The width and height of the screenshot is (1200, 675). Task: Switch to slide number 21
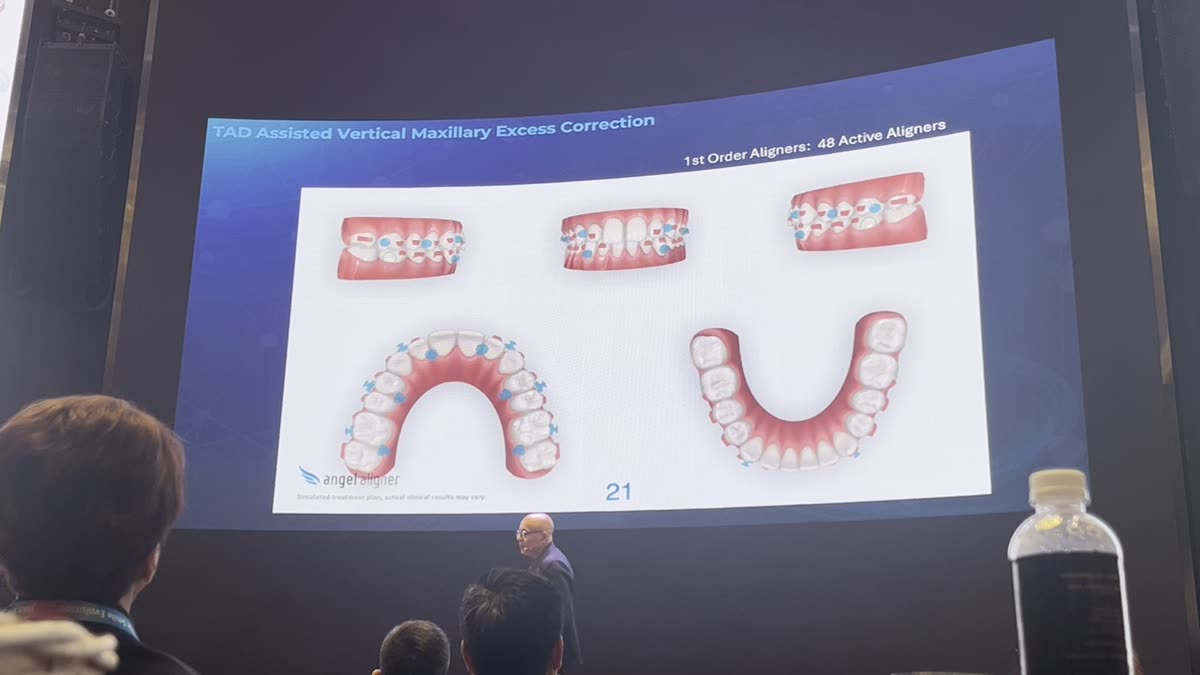pos(617,490)
